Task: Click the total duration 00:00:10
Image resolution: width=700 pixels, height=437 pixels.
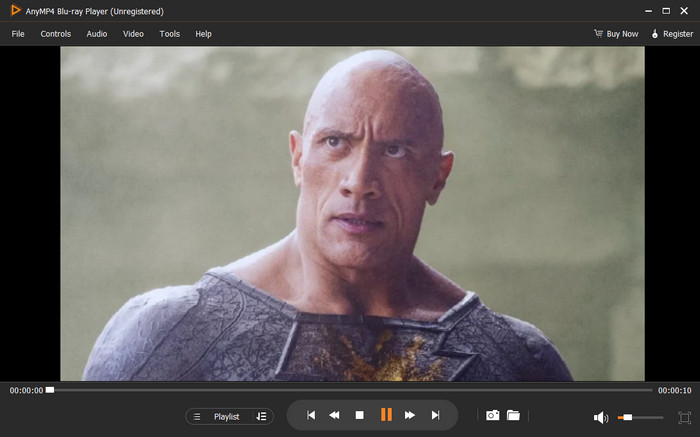Action: (x=675, y=391)
